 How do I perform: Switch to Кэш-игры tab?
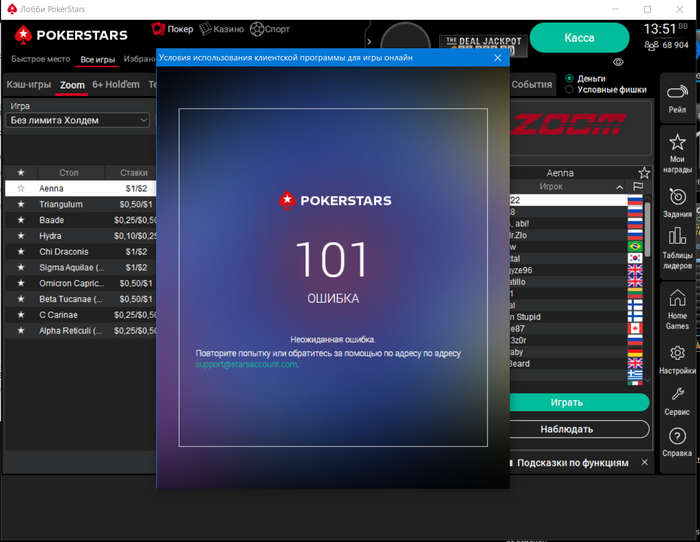[29, 84]
